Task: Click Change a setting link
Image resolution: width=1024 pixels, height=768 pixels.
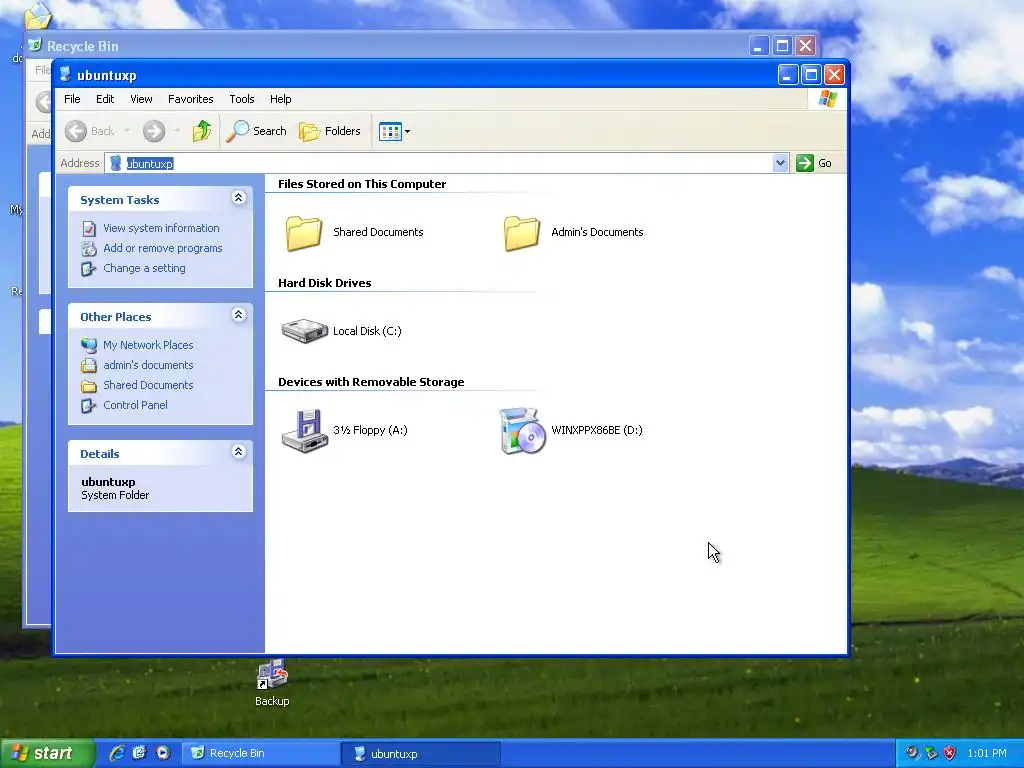Action: click(x=144, y=268)
